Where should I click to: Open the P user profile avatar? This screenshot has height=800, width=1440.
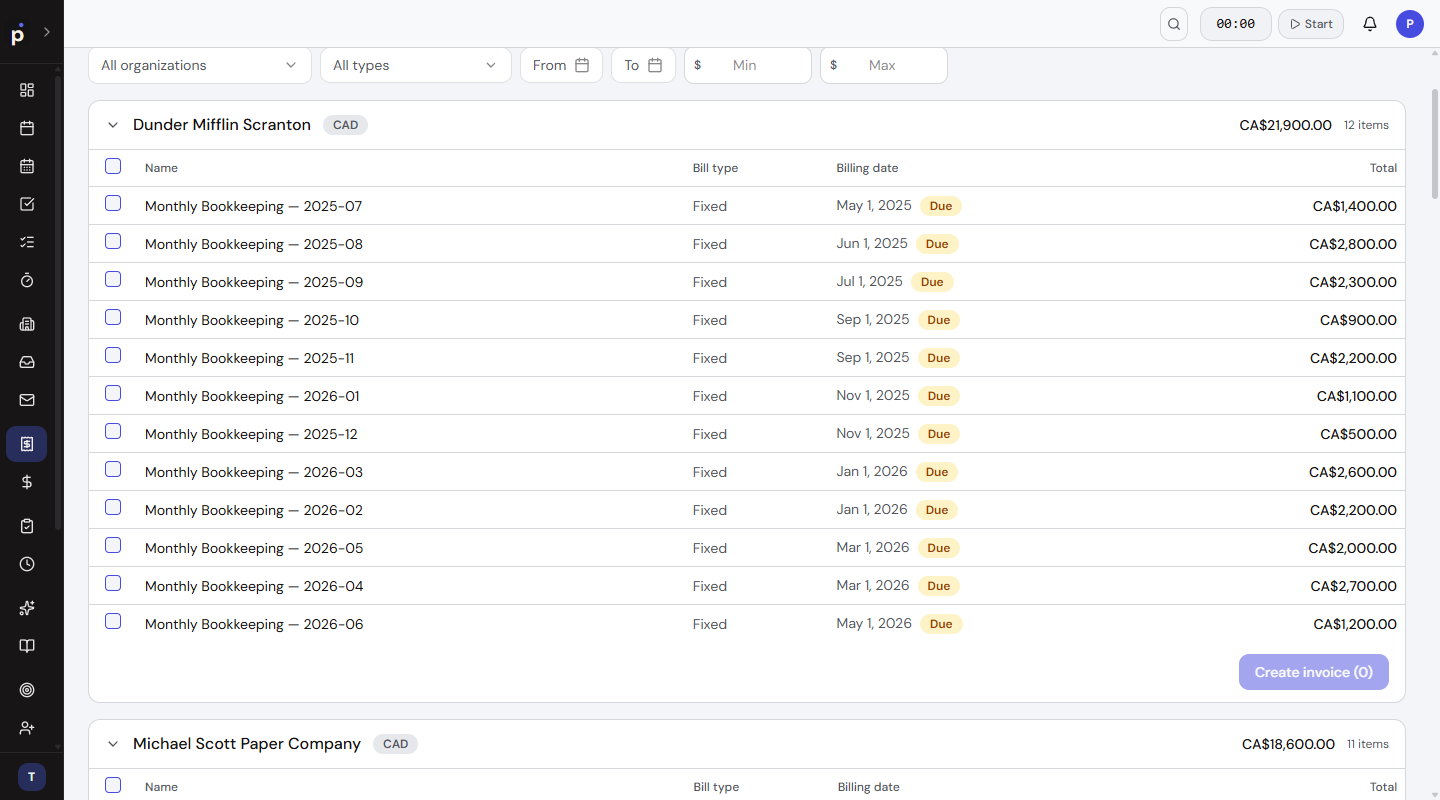tap(1410, 24)
